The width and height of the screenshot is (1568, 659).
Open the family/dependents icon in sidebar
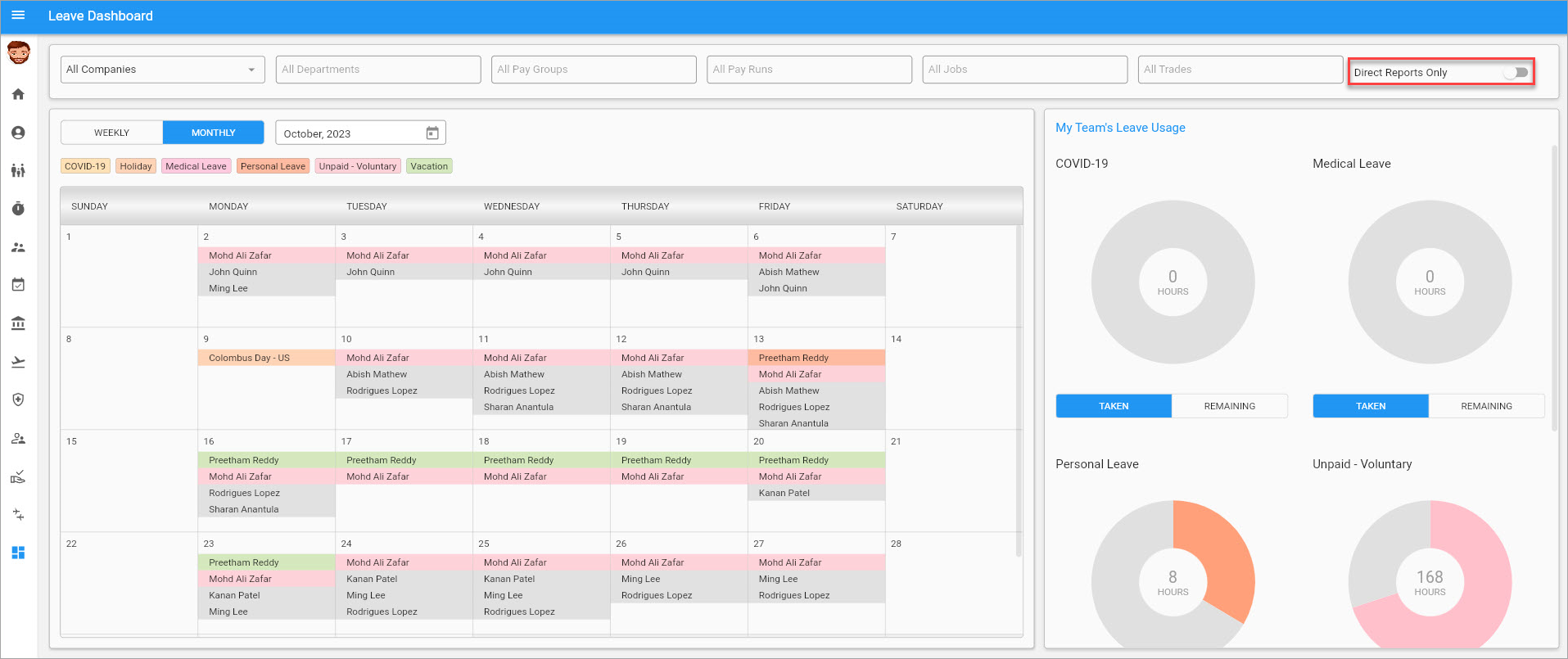coord(18,170)
